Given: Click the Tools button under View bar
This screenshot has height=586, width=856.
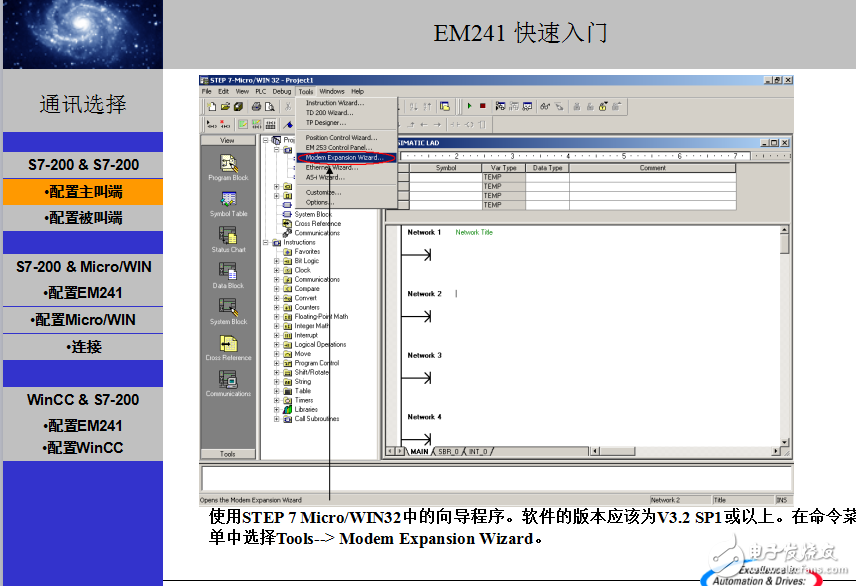Looking at the screenshot, I should click(x=228, y=454).
